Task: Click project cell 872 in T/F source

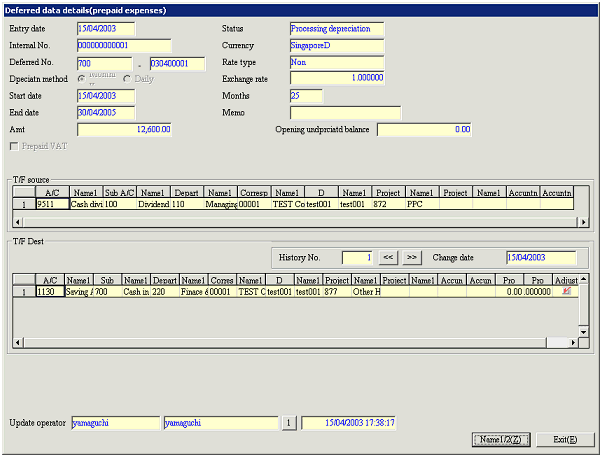Action: [x=389, y=204]
